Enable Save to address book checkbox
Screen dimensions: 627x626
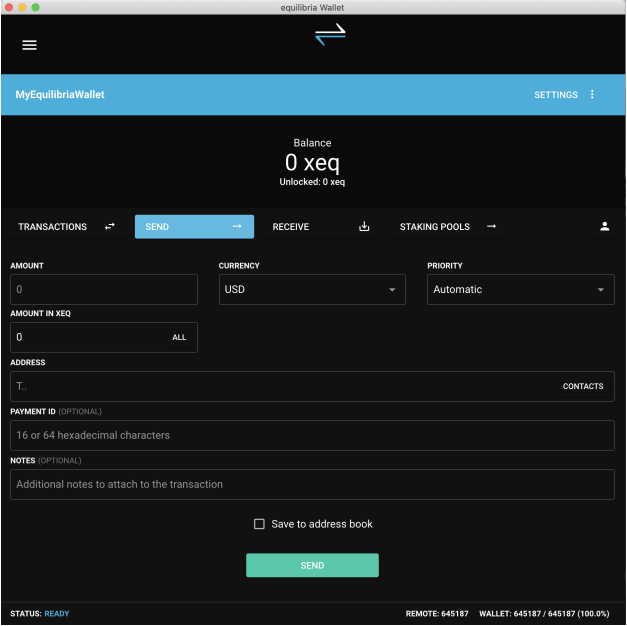(x=259, y=524)
